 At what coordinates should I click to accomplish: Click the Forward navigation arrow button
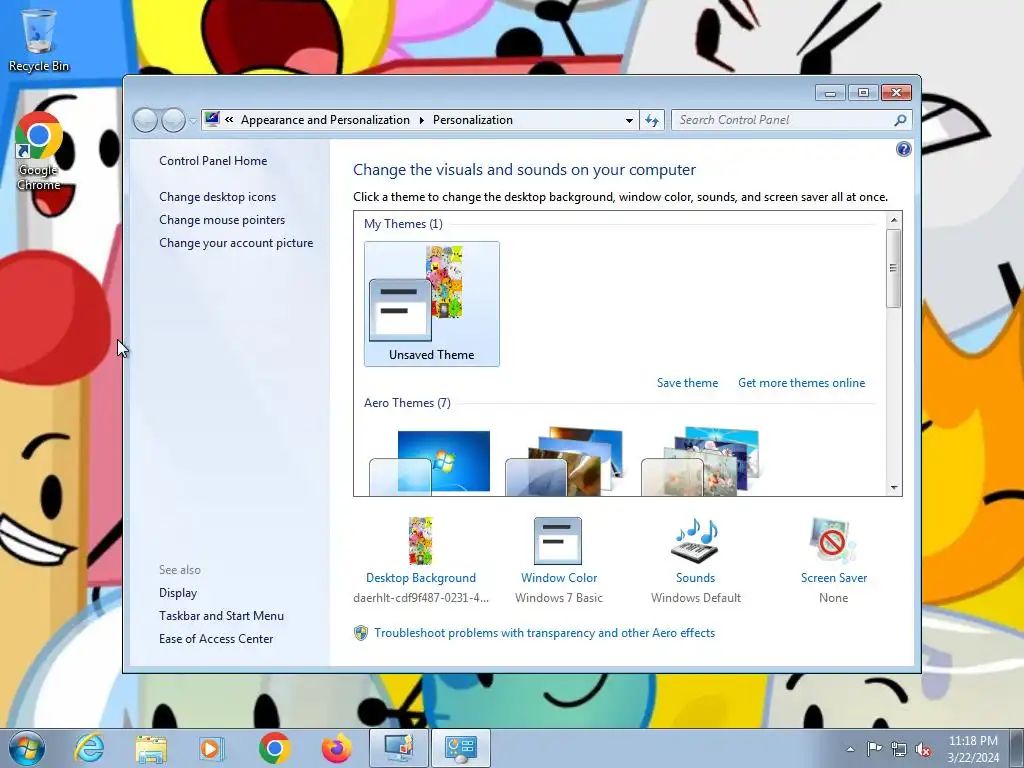point(173,120)
